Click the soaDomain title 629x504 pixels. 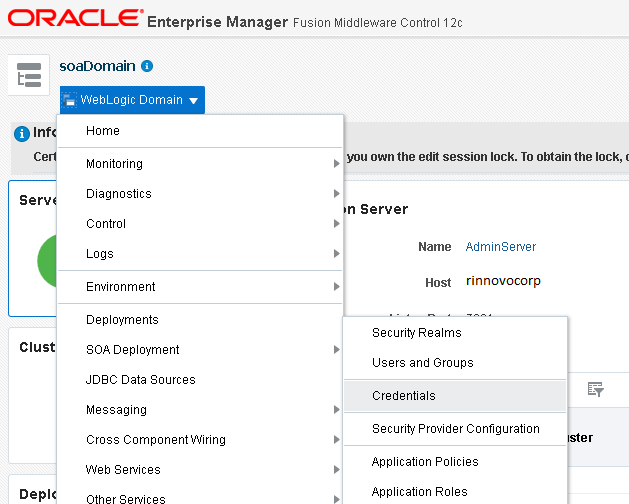coord(97,66)
